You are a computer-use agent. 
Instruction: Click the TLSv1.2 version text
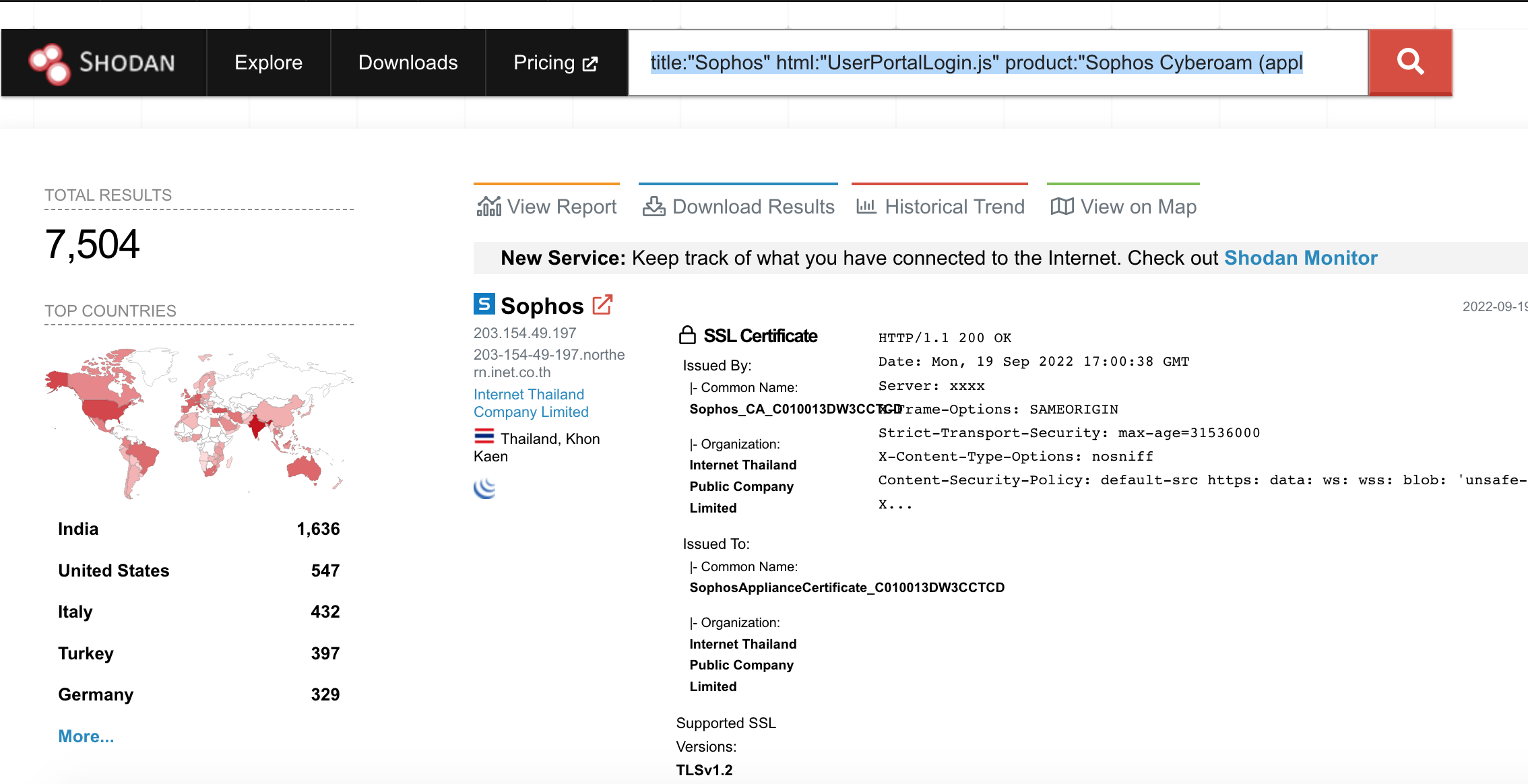click(704, 770)
